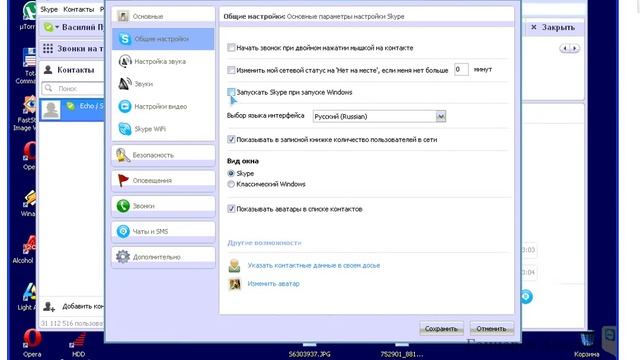This screenshot has width=640, height=360.
Task: Open the Корзина recycle bin icon
Action: tap(587, 345)
